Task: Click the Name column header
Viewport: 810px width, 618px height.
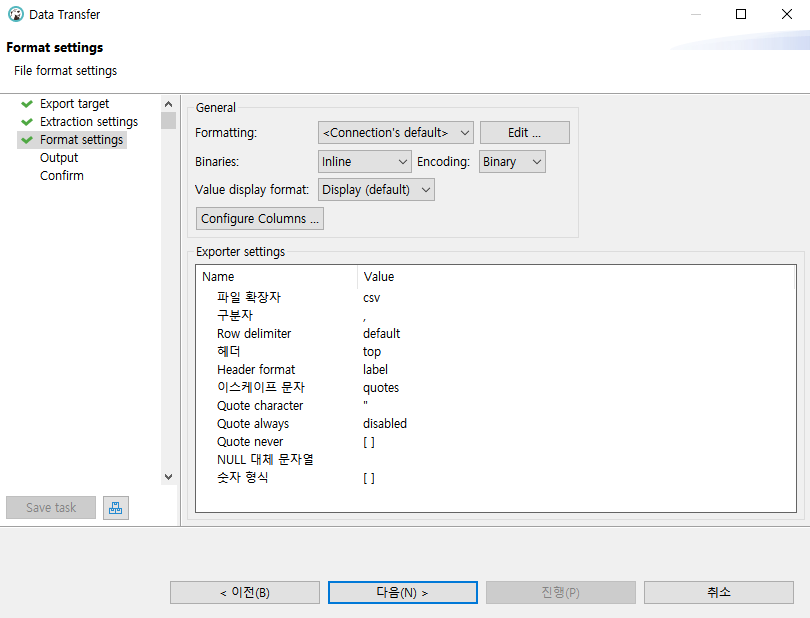Action: pyautogui.click(x=277, y=277)
